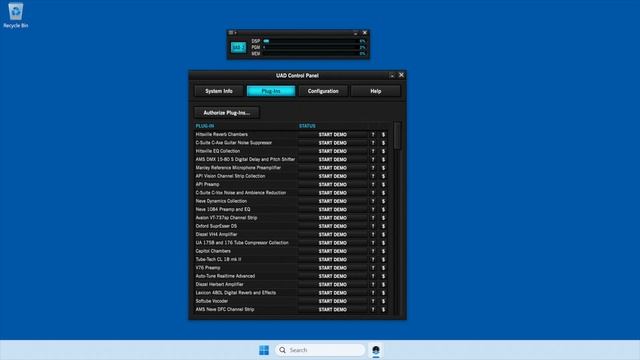The height and width of the screenshot is (360, 640).
Task: Open help for UA 175B and 176 Compressor
Action: [x=373, y=243]
